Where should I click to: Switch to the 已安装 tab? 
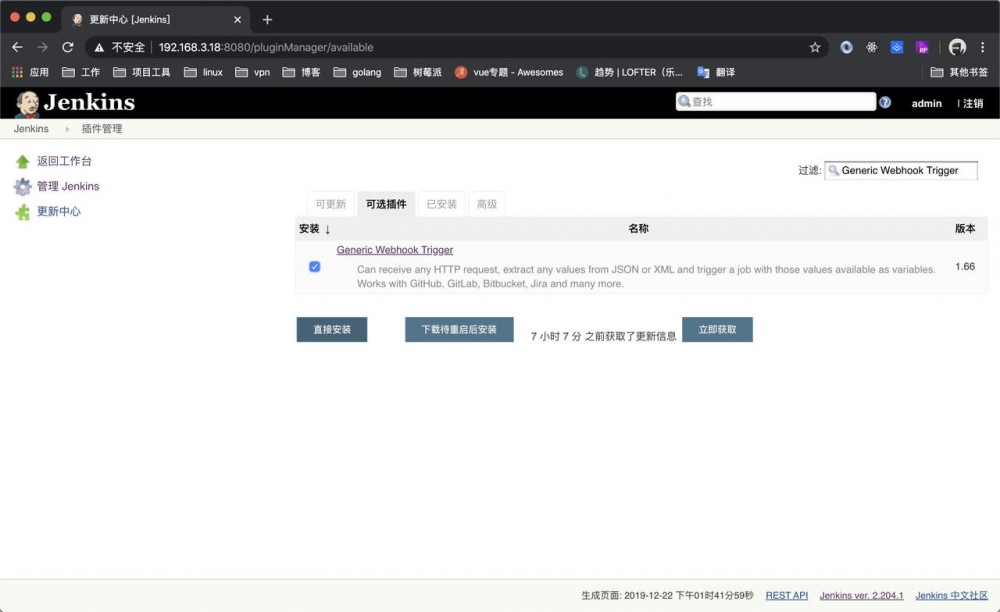tap(442, 203)
